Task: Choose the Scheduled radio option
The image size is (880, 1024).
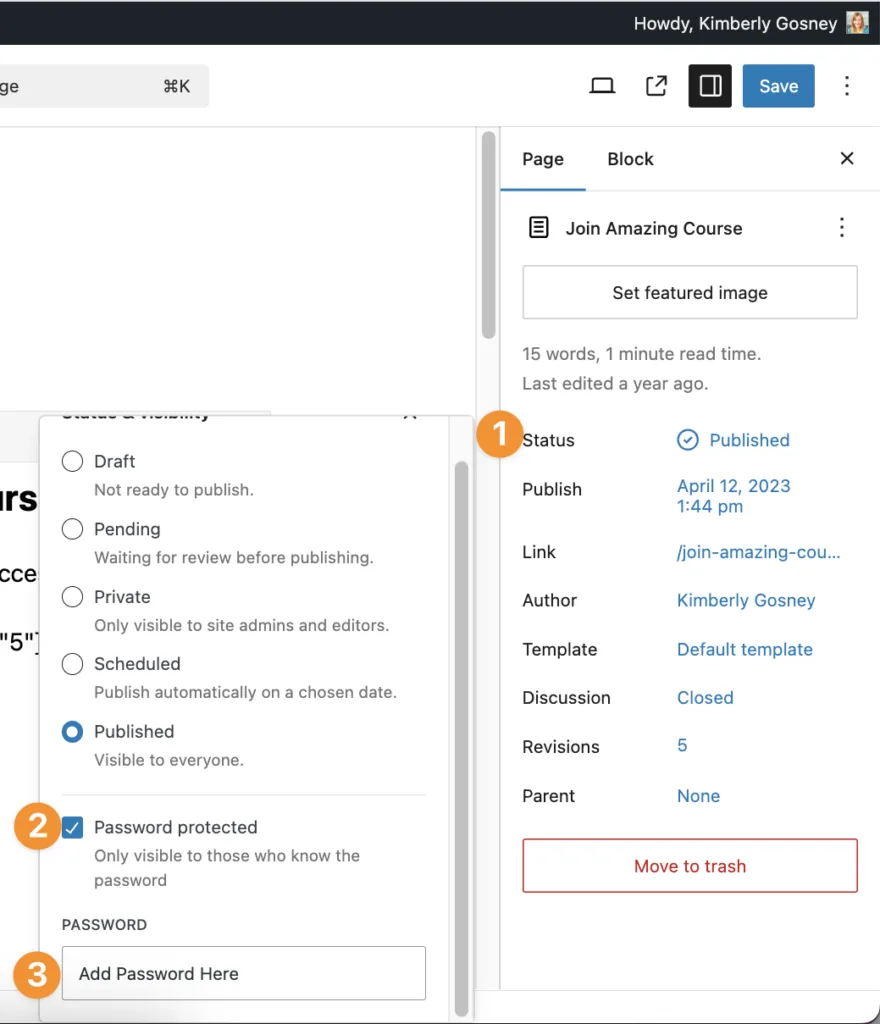Action: point(72,664)
